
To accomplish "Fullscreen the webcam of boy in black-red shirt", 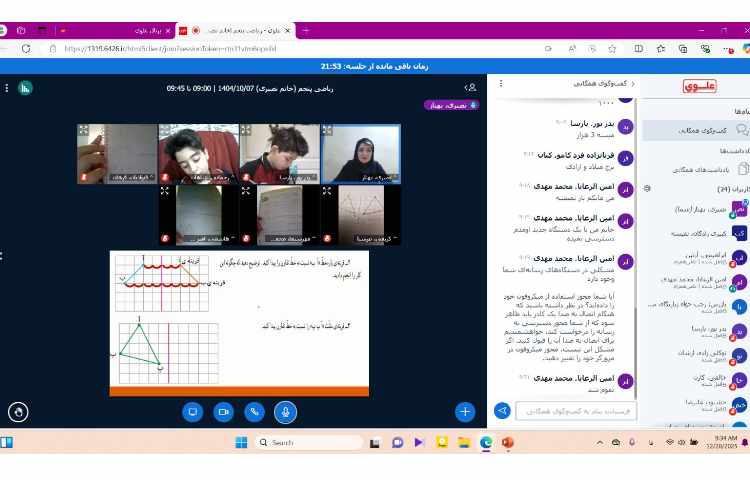I will (x=246, y=130).
